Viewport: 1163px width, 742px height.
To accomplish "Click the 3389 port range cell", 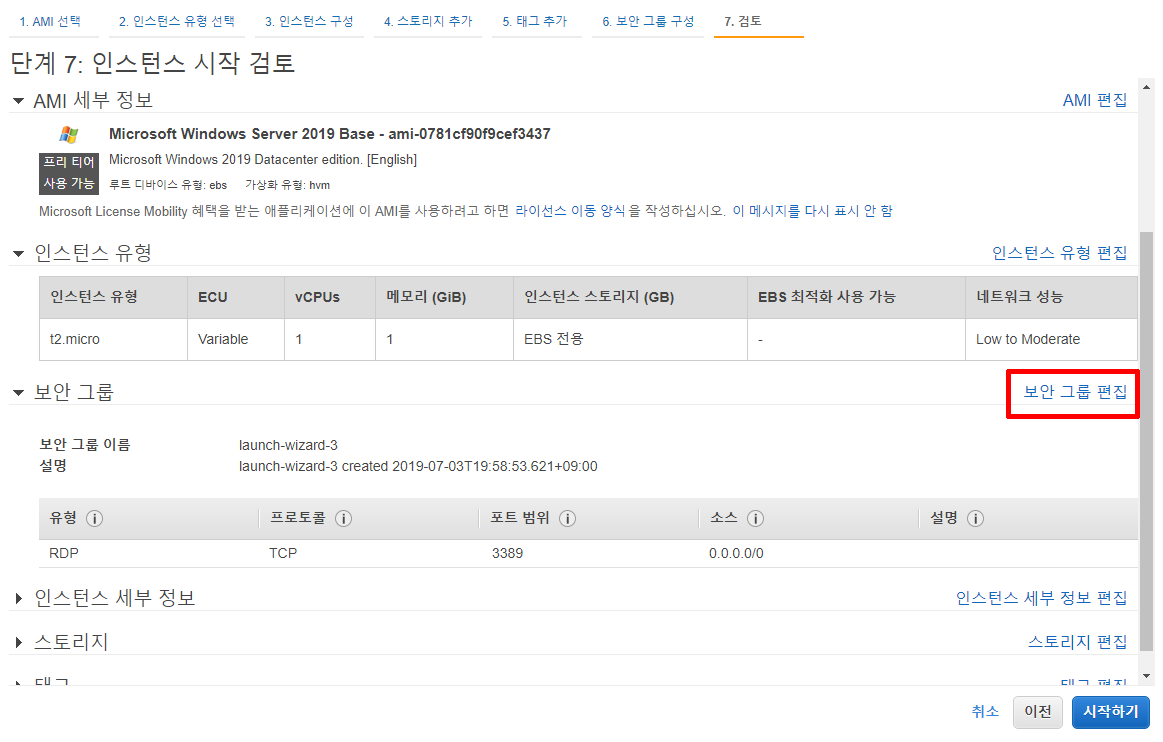I will click(x=507, y=554).
